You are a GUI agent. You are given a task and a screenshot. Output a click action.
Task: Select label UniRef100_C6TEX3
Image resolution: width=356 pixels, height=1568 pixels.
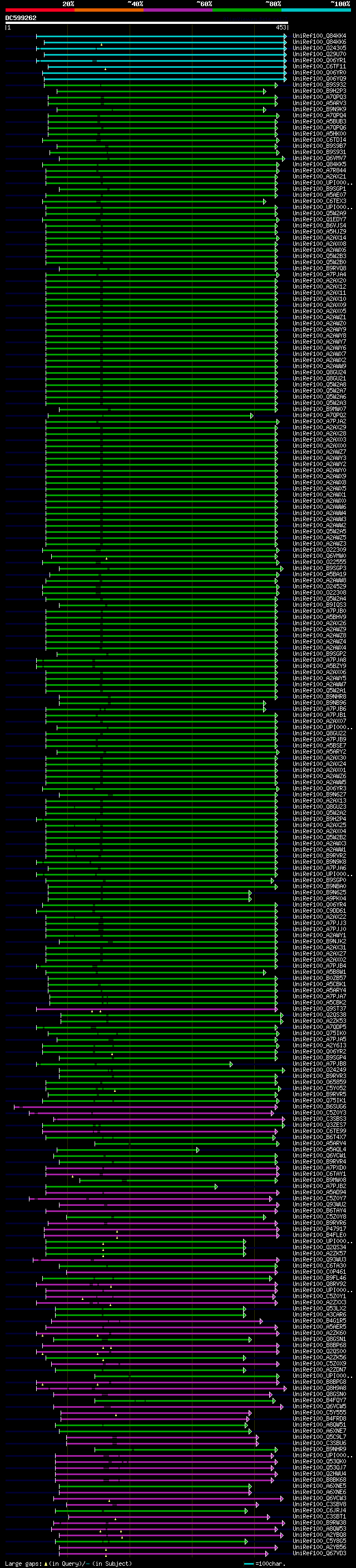pyautogui.click(x=319, y=201)
